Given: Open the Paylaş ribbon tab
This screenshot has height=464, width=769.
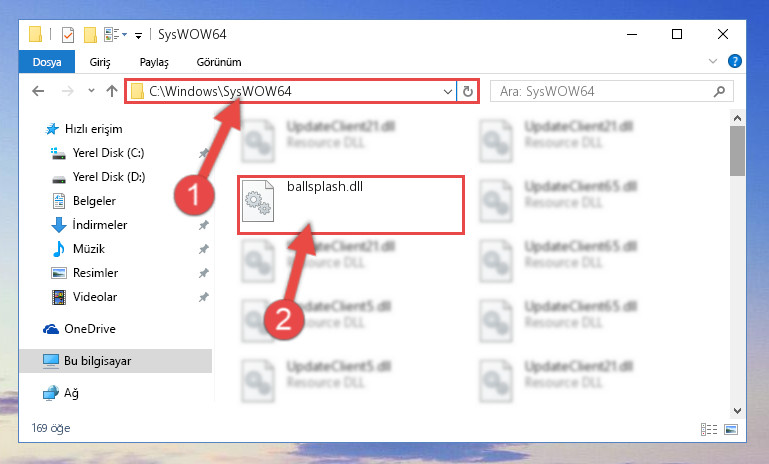Looking at the screenshot, I should pyautogui.click(x=154, y=62).
